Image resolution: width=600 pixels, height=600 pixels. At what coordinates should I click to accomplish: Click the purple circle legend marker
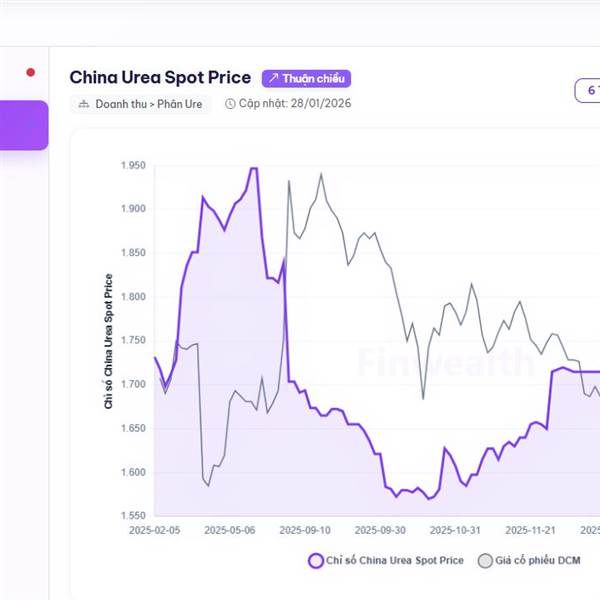point(316,560)
